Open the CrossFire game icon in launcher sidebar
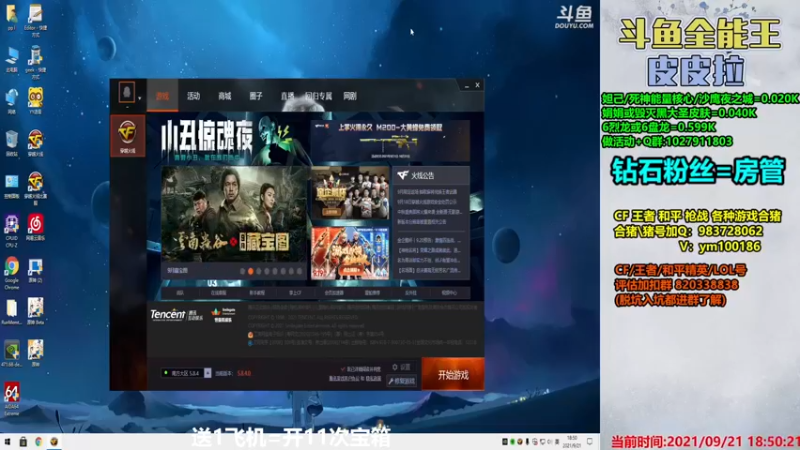 pyautogui.click(x=128, y=136)
